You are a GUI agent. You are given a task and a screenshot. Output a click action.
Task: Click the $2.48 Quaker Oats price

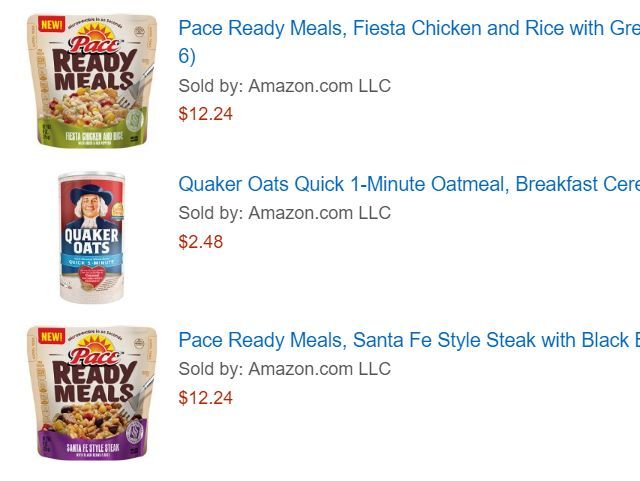[201, 242]
